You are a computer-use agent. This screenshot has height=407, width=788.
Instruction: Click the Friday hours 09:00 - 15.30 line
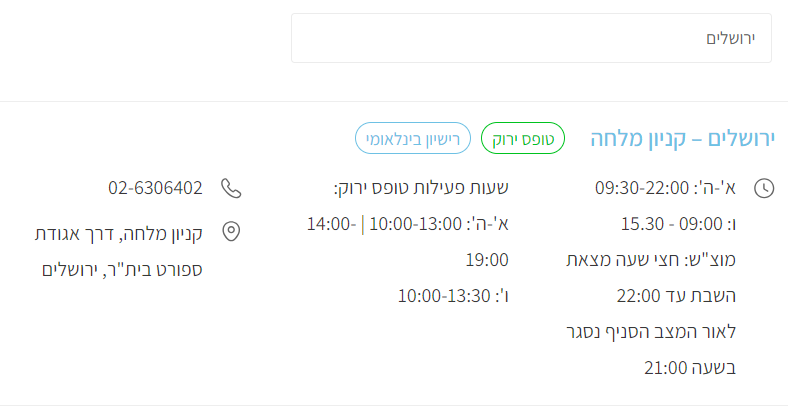point(679,224)
